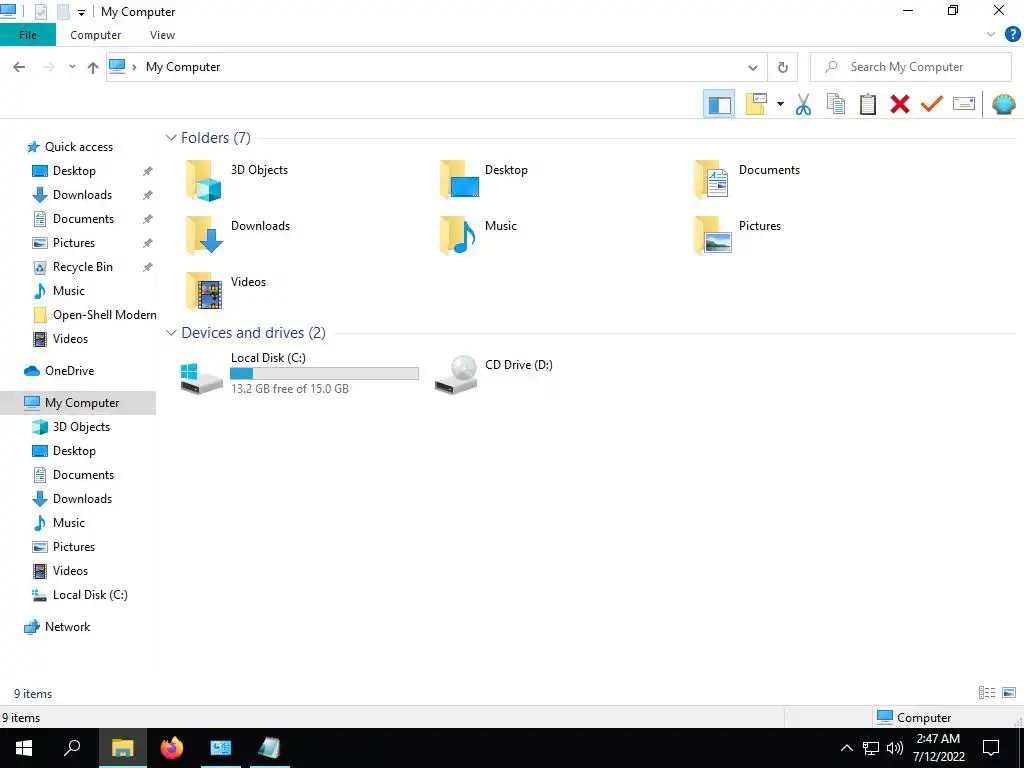Go up one level with Up arrow
The image size is (1024, 768).
coord(93,67)
